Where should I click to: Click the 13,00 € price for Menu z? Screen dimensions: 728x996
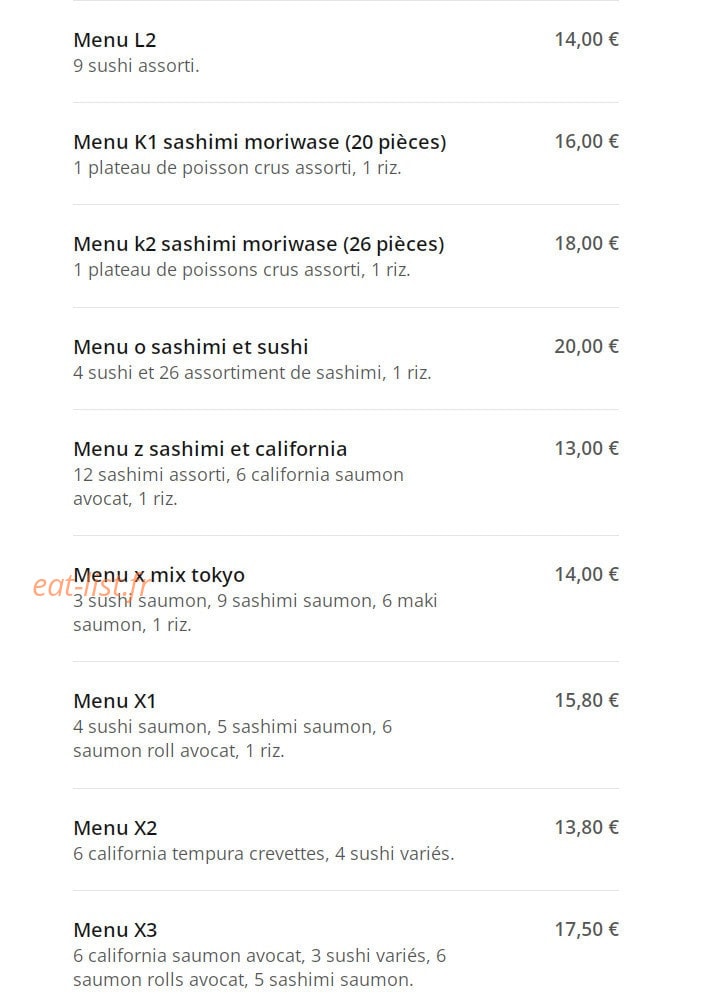point(586,448)
